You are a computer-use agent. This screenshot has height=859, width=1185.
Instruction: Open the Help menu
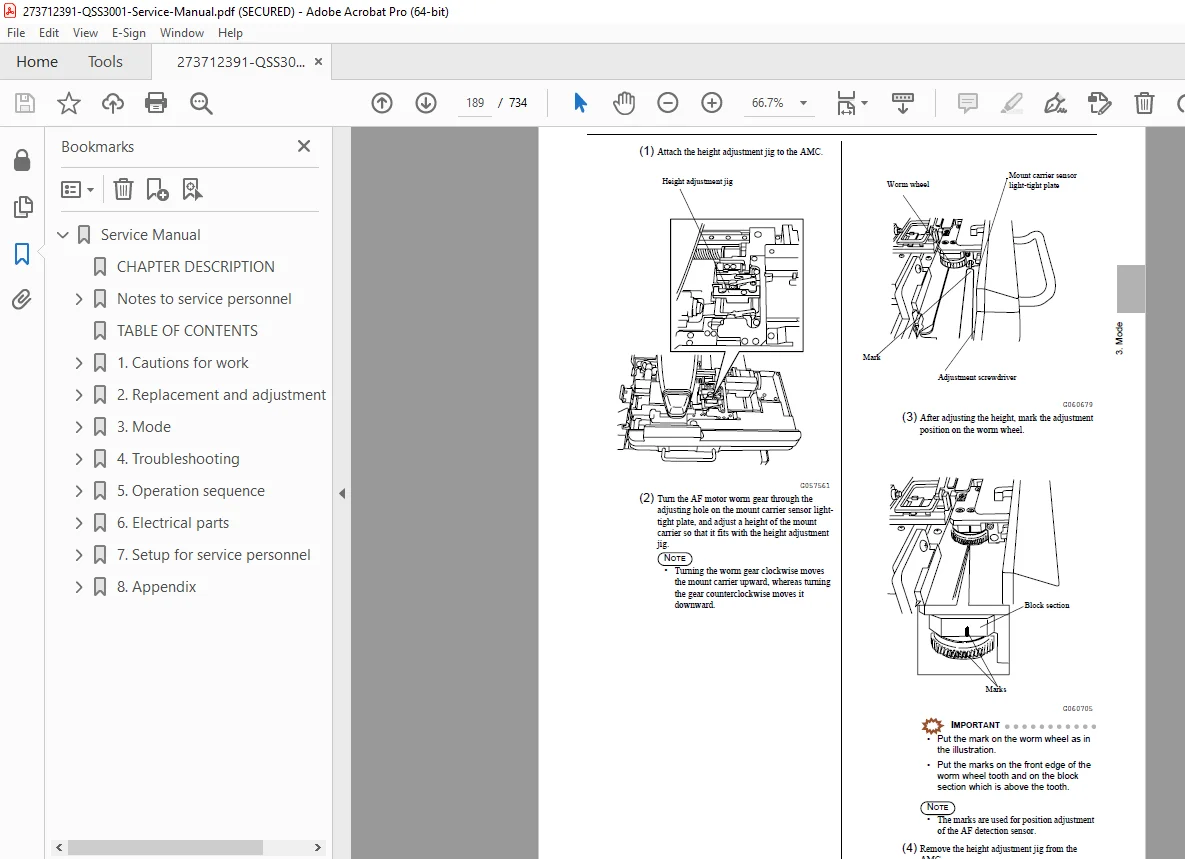[230, 32]
